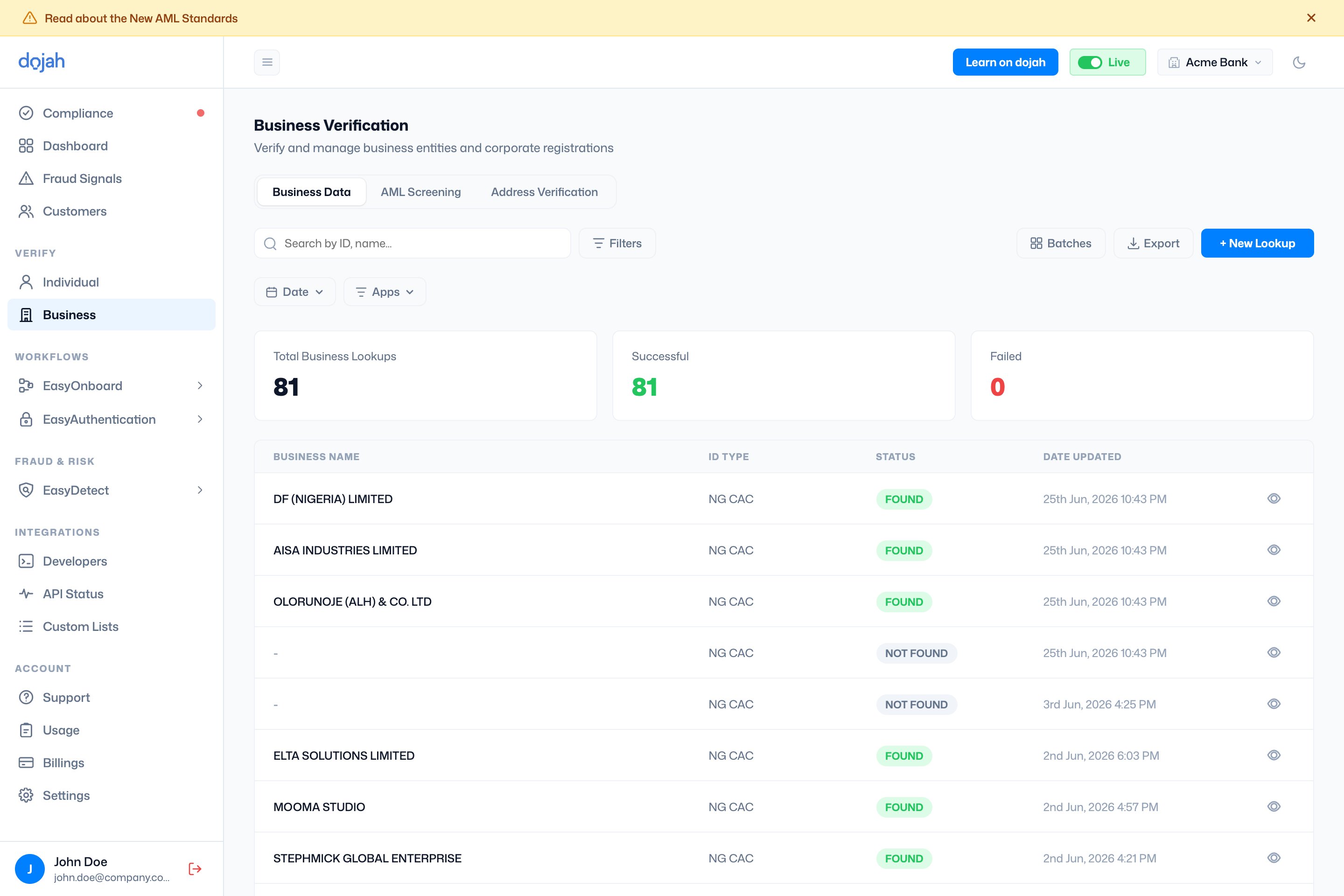Click the Total Business Lookups card
1344x896 pixels.
pos(425,375)
